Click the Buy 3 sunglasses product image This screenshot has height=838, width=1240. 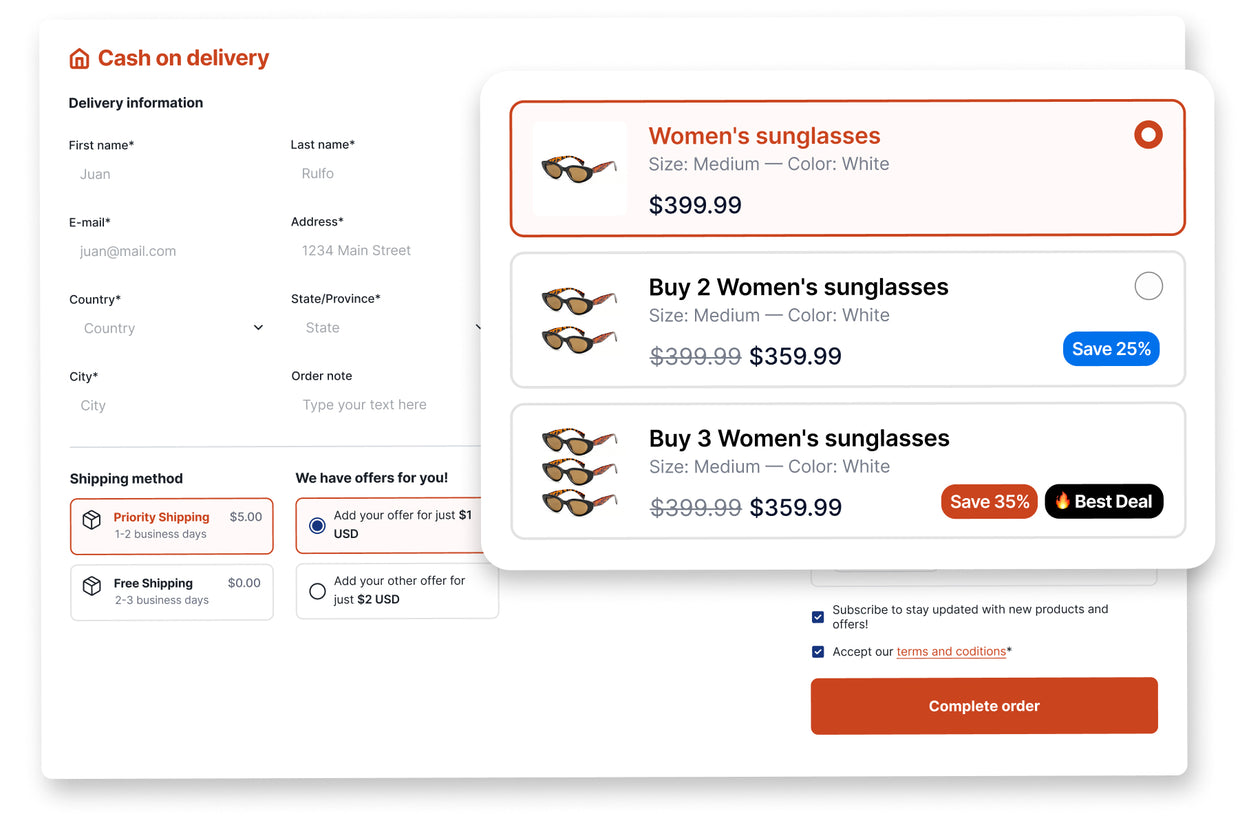(579, 471)
